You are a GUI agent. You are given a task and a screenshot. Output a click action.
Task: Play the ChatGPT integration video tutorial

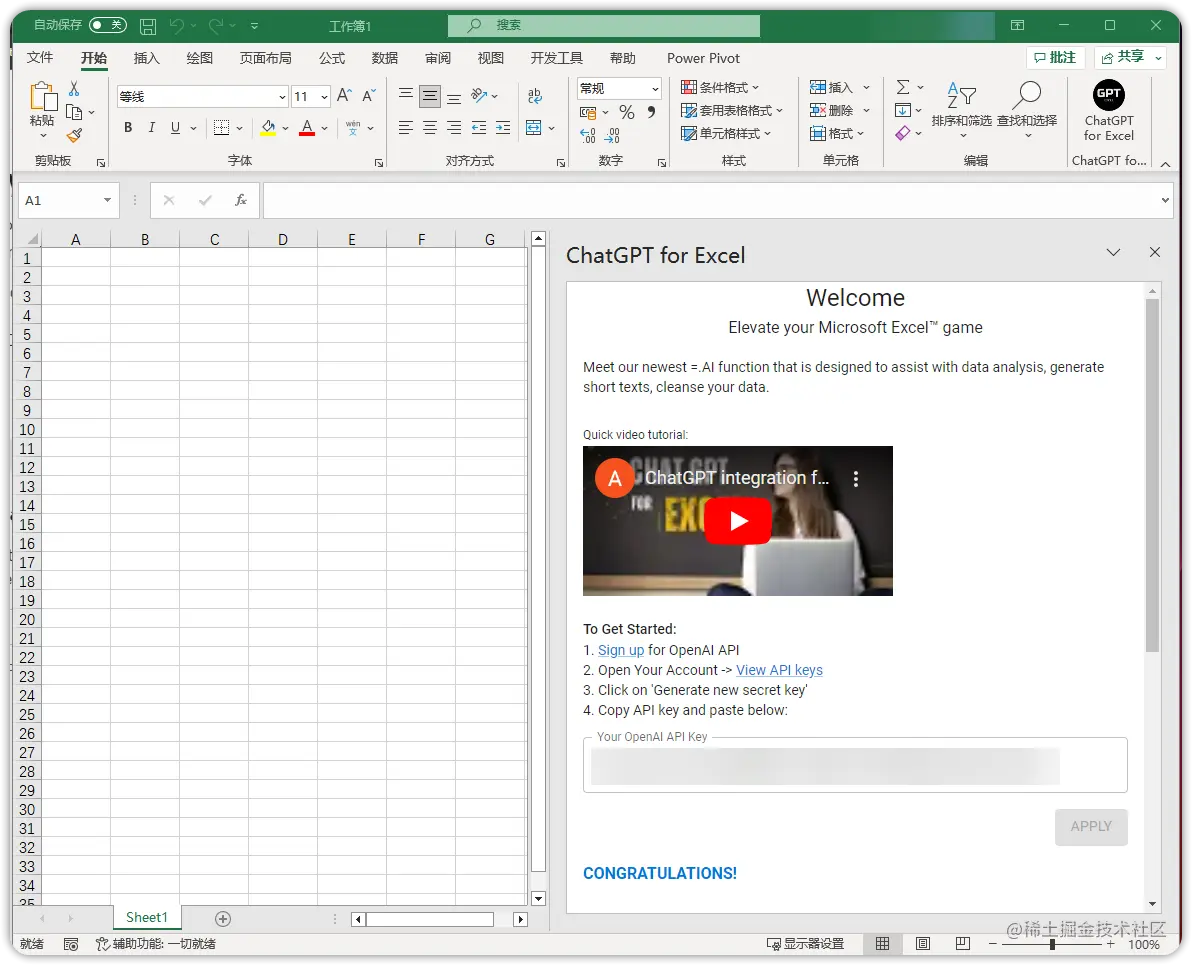pyautogui.click(x=737, y=521)
